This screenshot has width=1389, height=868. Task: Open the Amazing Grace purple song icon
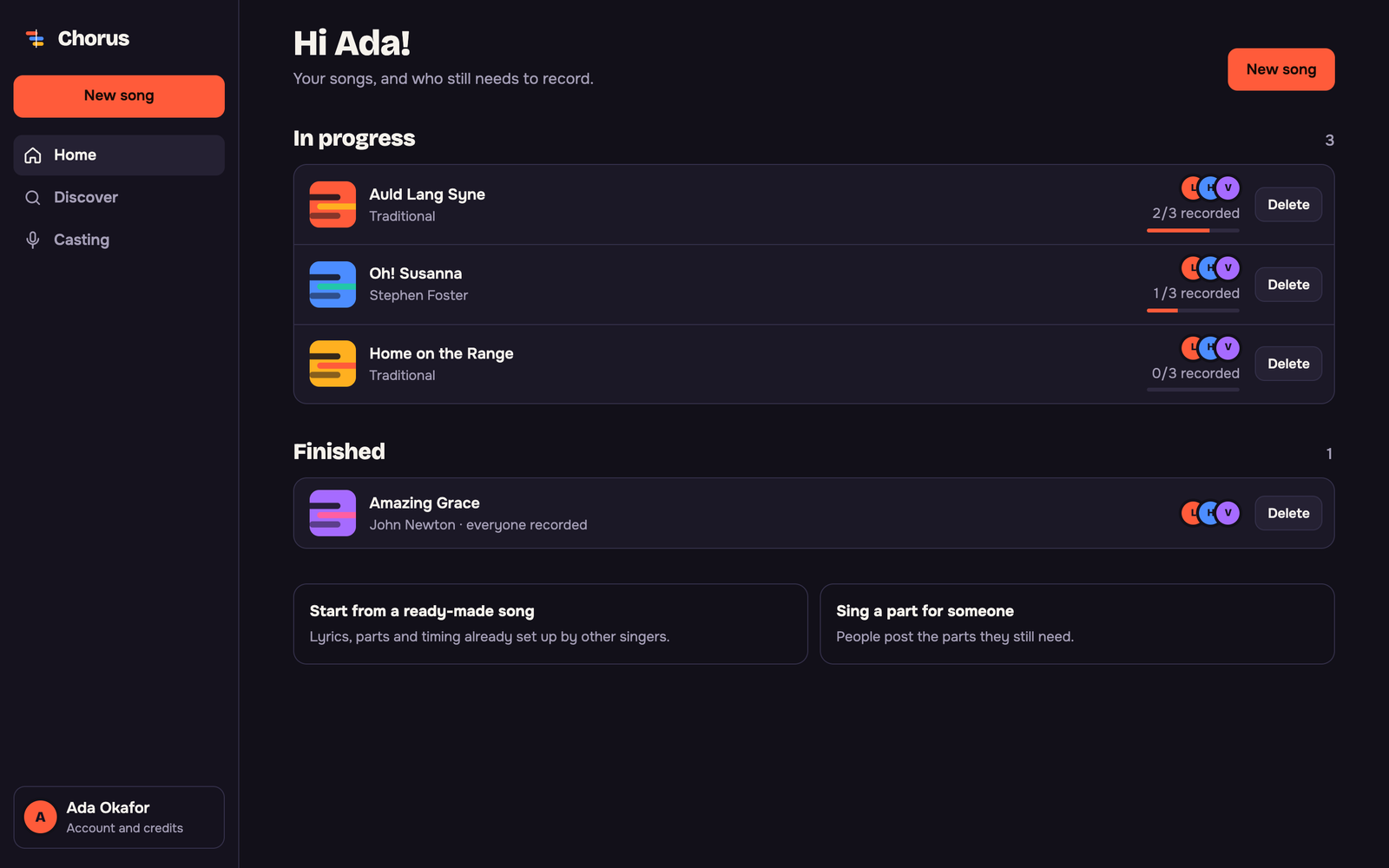332,513
